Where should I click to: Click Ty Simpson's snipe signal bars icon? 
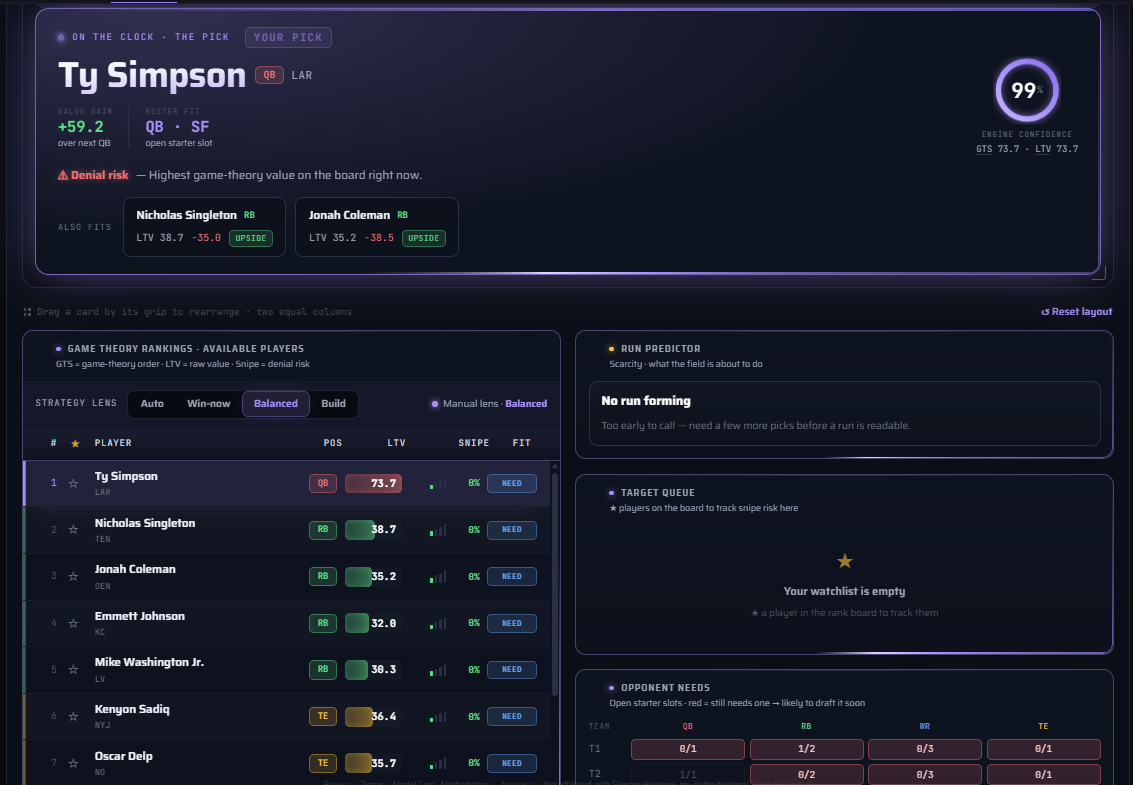click(x=438, y=484)
